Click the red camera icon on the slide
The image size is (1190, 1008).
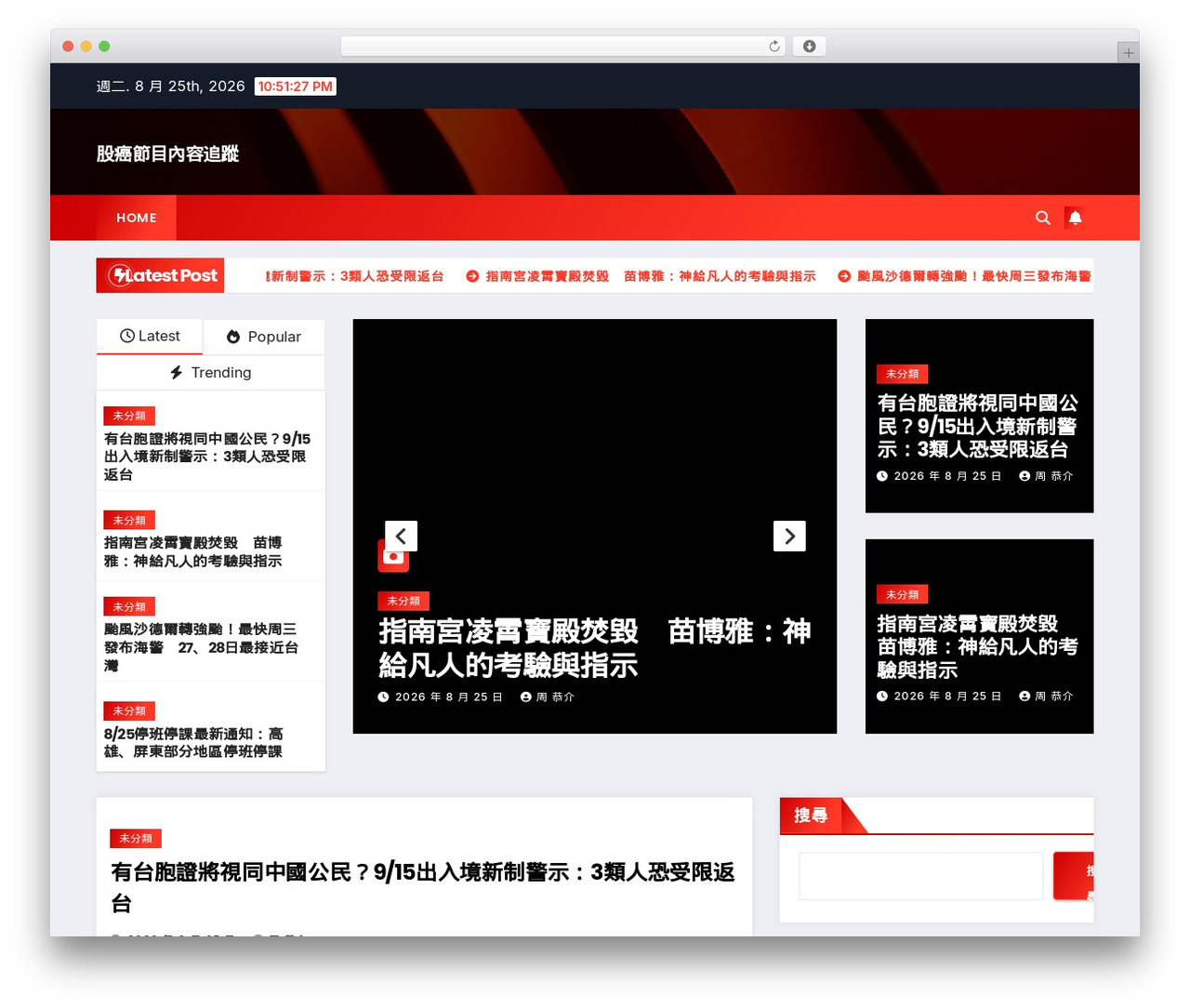[x=393, y=556]
